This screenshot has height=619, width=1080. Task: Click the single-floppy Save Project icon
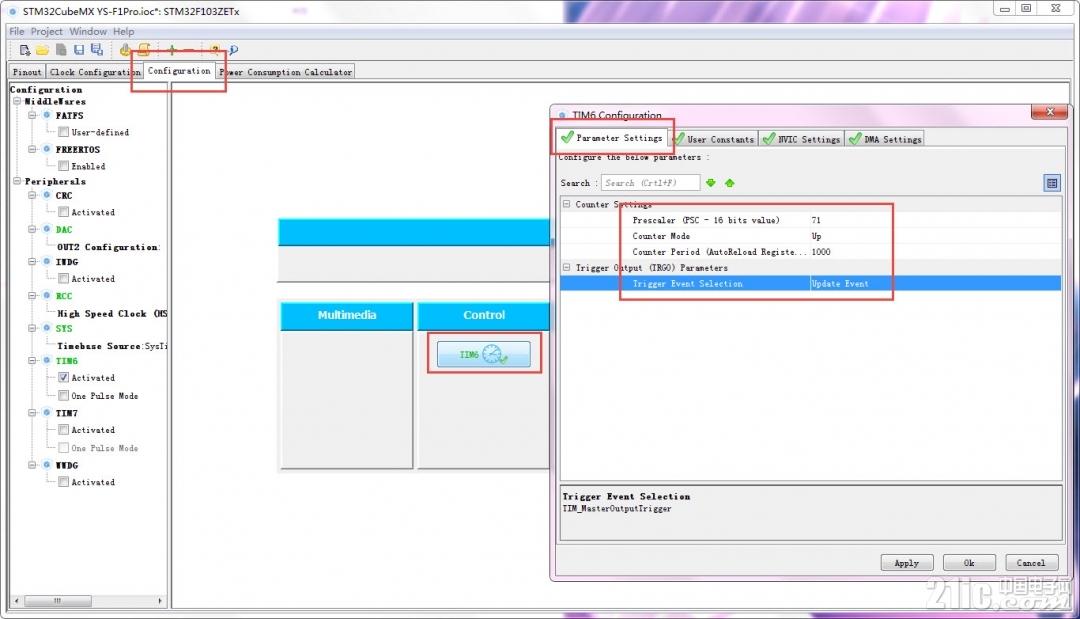coord(79,50)
